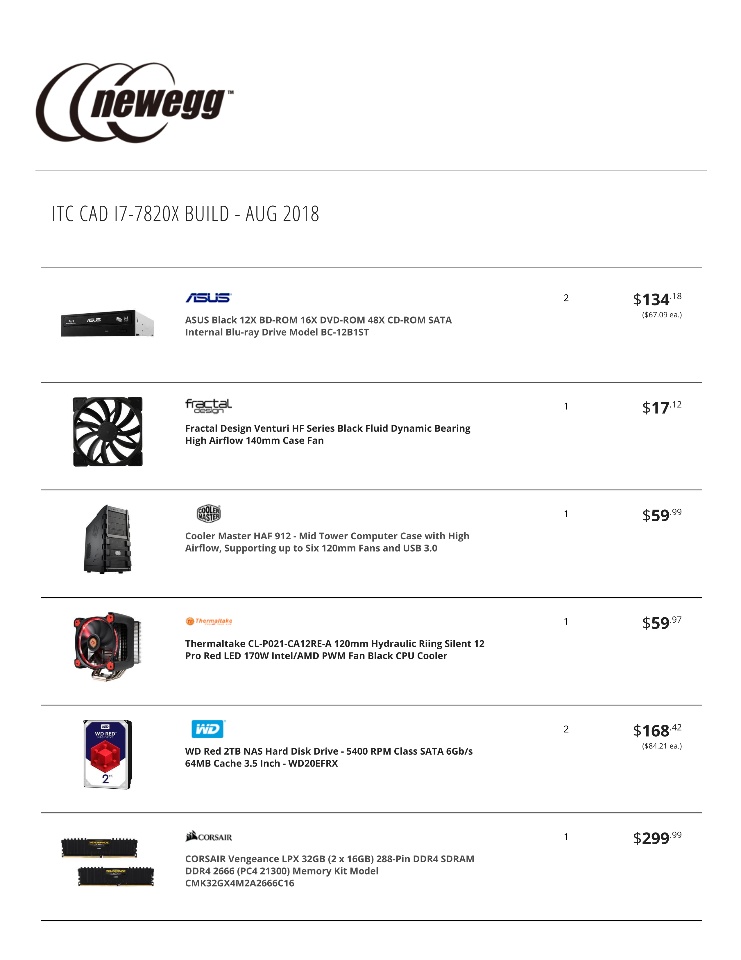Open the Thermaltake CPU cooler image
This screenshot has width=741, height=960.
click(107, 646)
